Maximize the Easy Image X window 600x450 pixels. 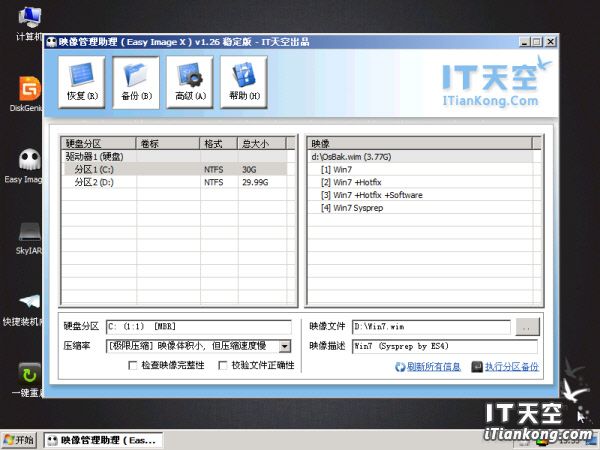click(x=536, y=42)
